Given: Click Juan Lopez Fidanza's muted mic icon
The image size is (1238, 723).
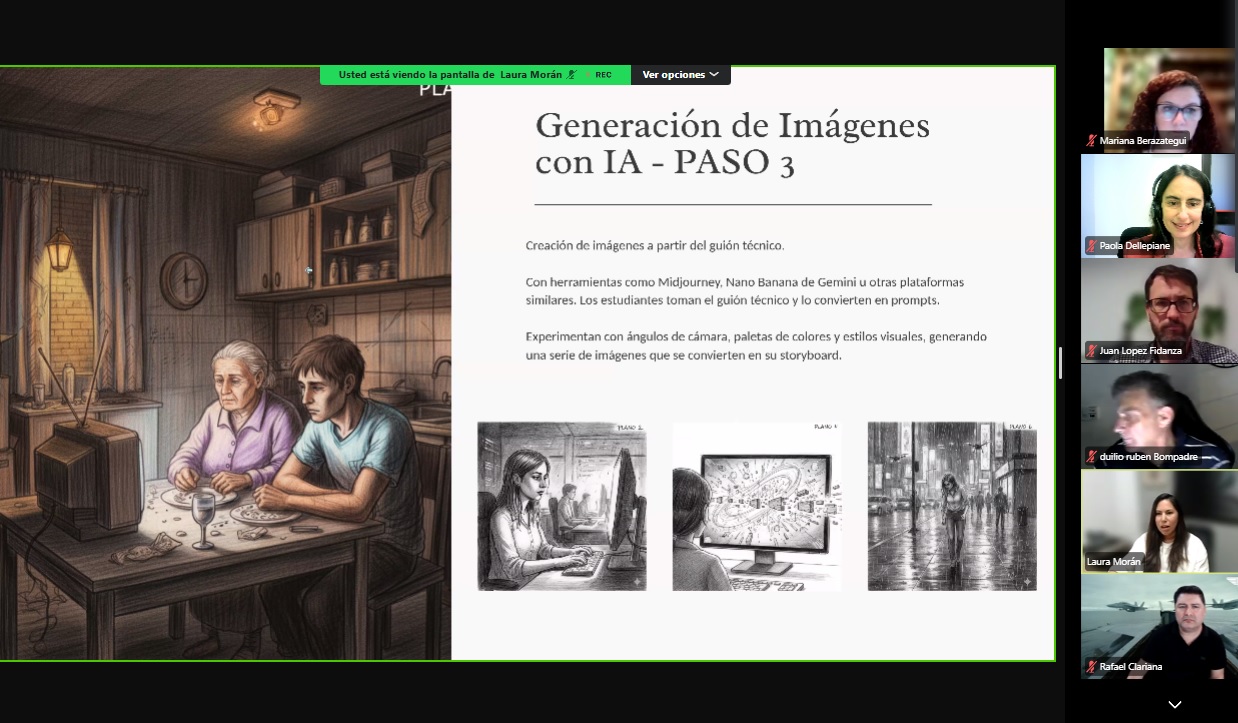Looking at the screenshot, I should pos(1092,351).
